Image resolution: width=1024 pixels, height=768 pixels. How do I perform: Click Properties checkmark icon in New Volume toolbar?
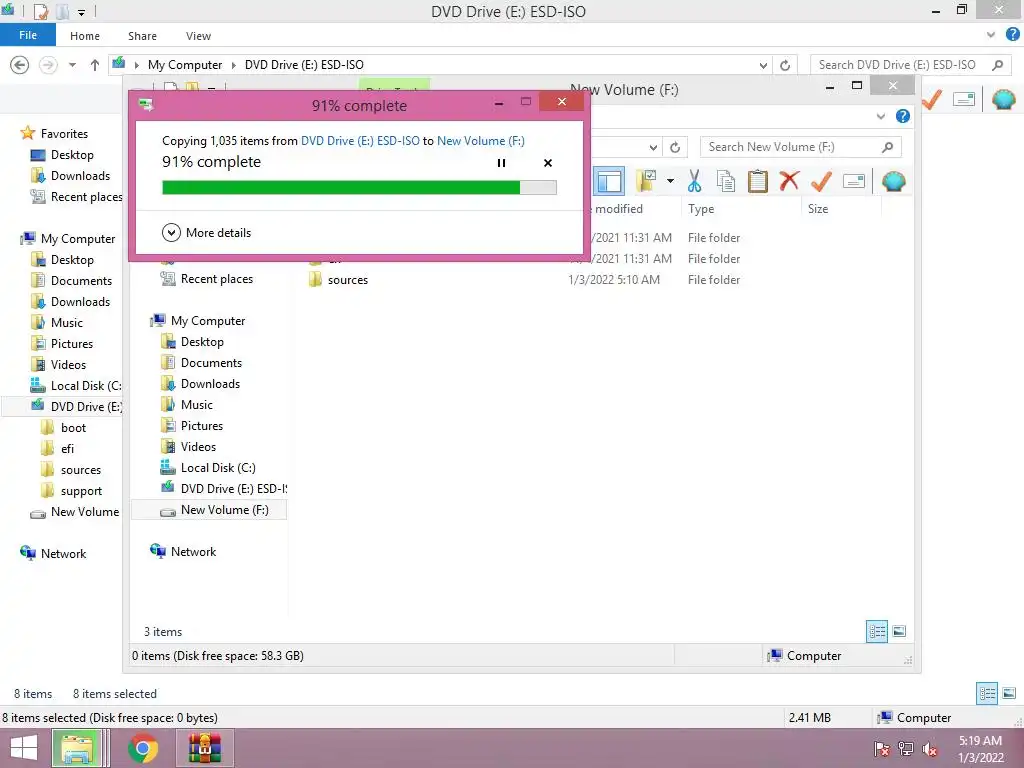(821, 181)
